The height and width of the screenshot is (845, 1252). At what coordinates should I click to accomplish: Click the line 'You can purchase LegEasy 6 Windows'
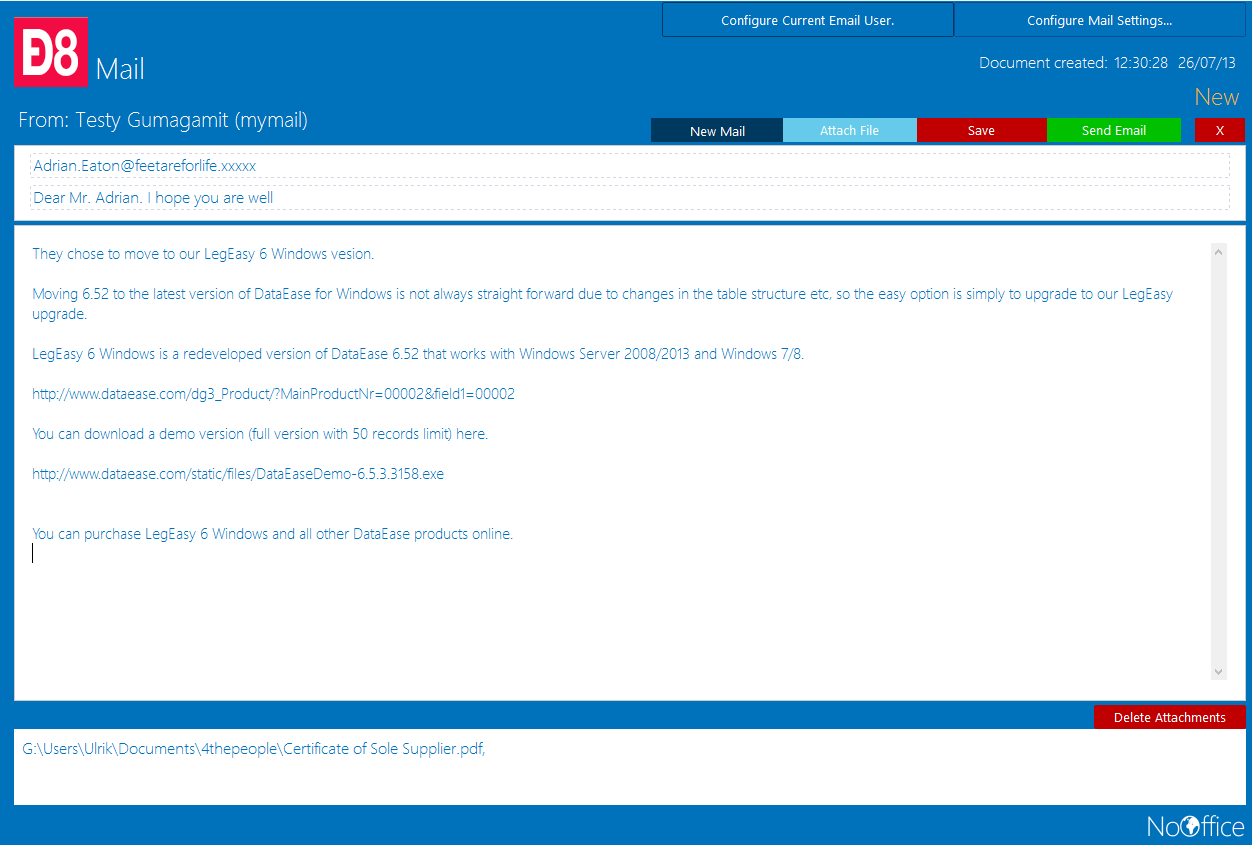[x=272, y=534]
